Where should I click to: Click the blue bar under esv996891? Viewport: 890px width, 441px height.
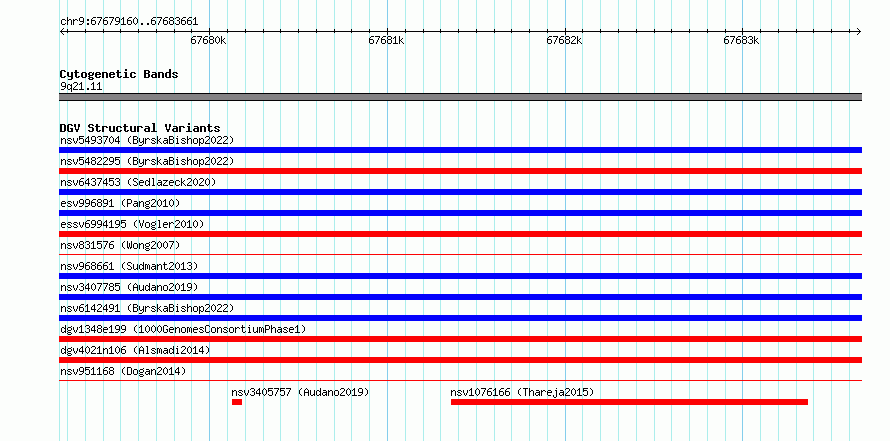460,213
